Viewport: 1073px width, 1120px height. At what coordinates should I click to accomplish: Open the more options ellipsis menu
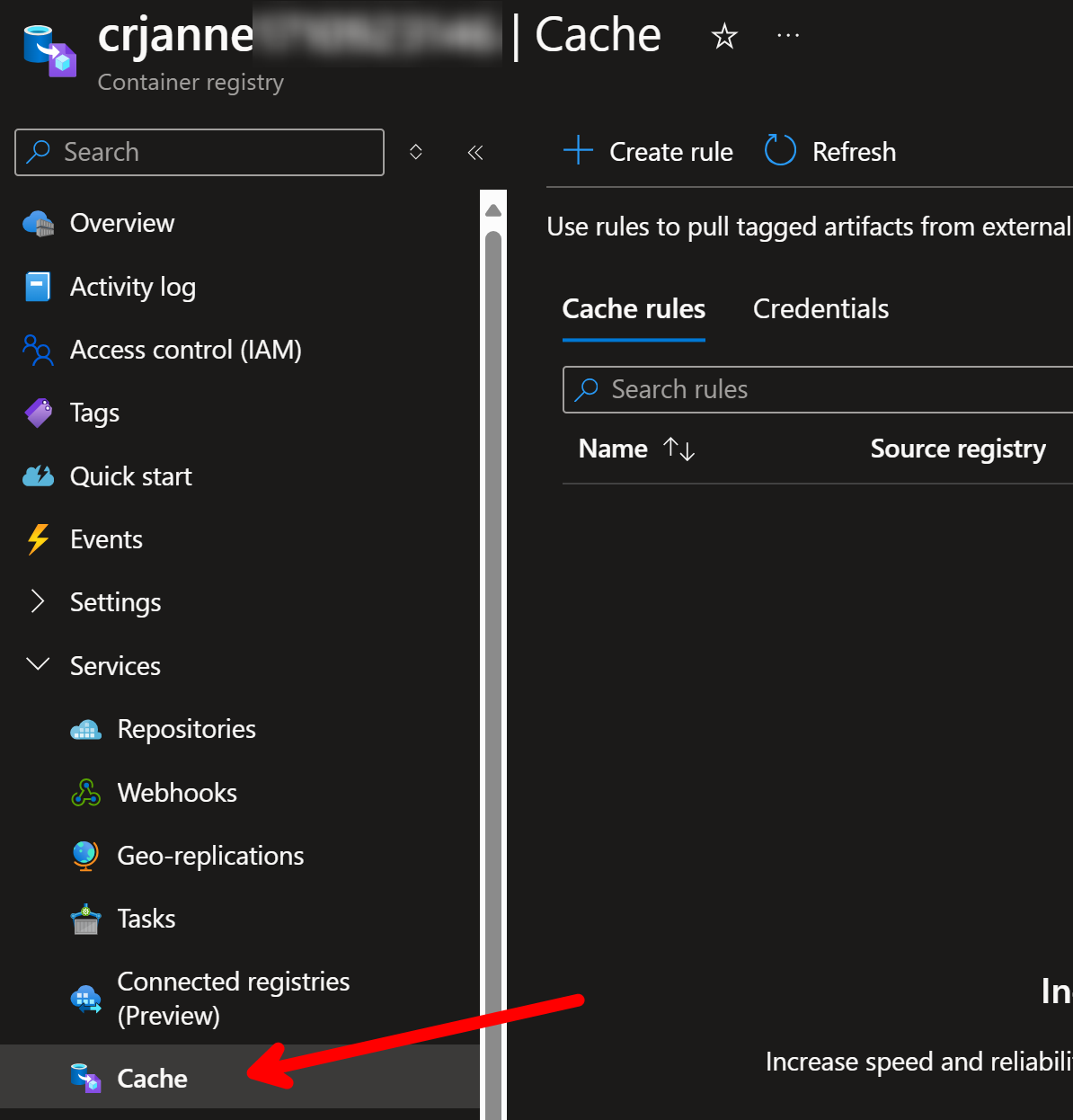(x=788, y=36)
